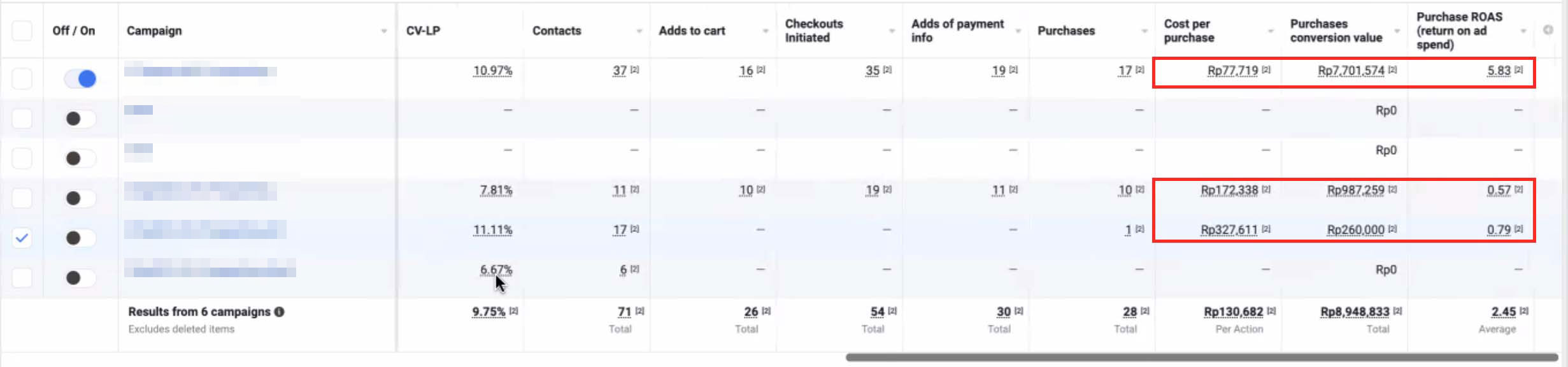Open the Contacts column dropdown arrow
Image resolution: width=1568 pixels, height=367 pixels.
(x=639, y=31)
